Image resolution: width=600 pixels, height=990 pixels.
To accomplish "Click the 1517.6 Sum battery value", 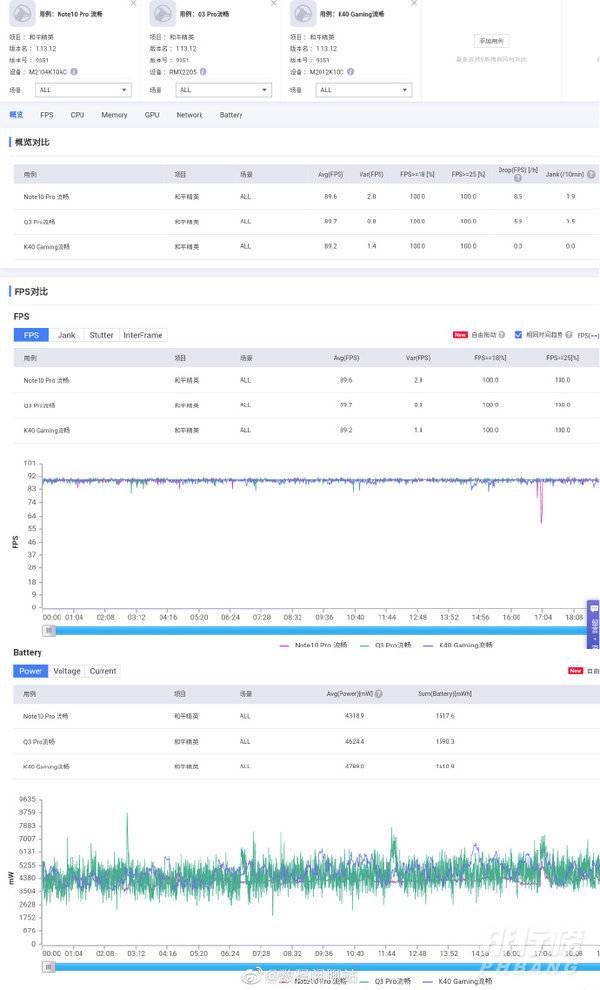I will tap(445, 716).
